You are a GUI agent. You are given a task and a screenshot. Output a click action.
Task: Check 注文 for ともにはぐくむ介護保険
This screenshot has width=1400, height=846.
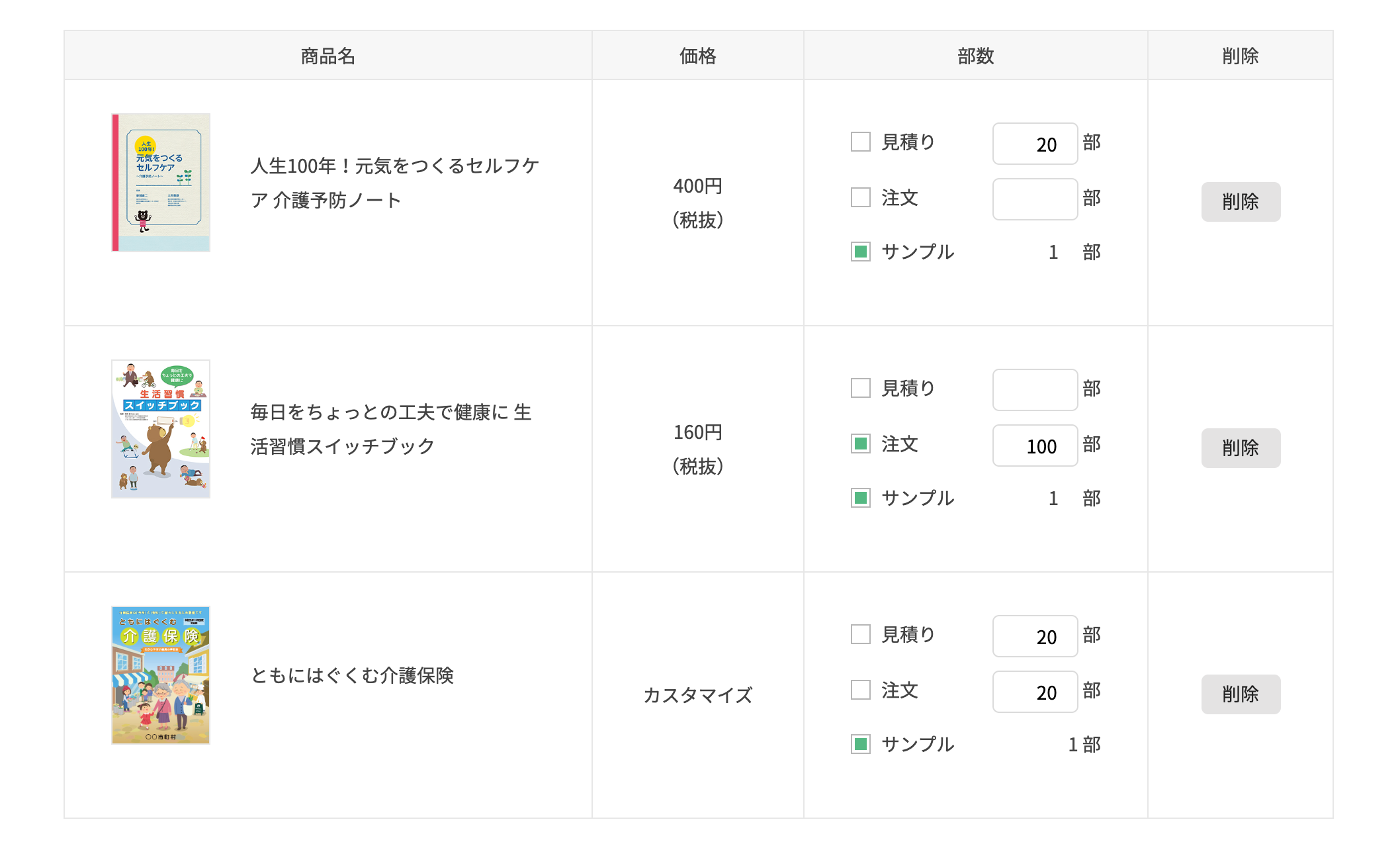tap(860, 690)
